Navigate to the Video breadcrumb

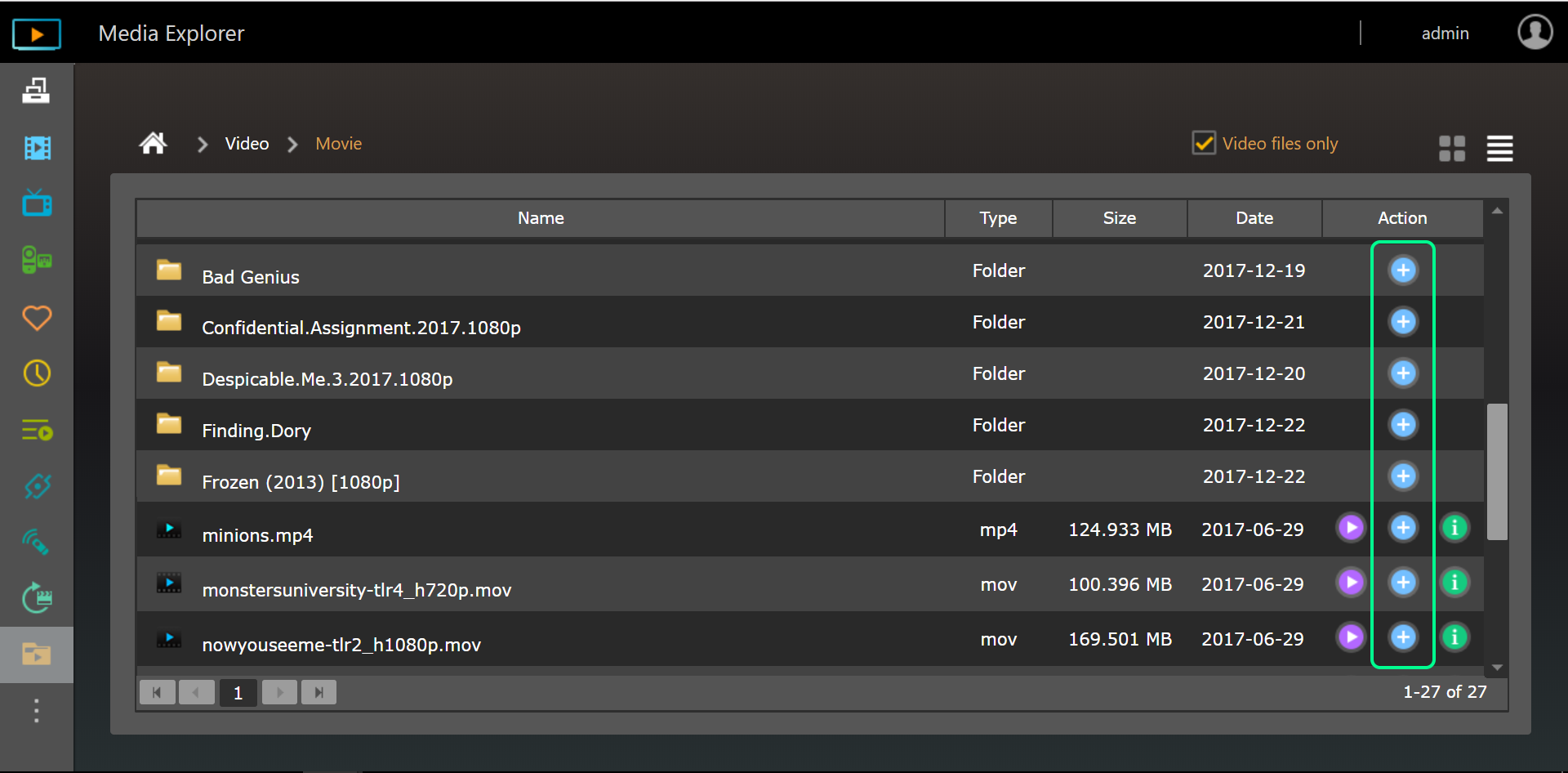point(247,144)
